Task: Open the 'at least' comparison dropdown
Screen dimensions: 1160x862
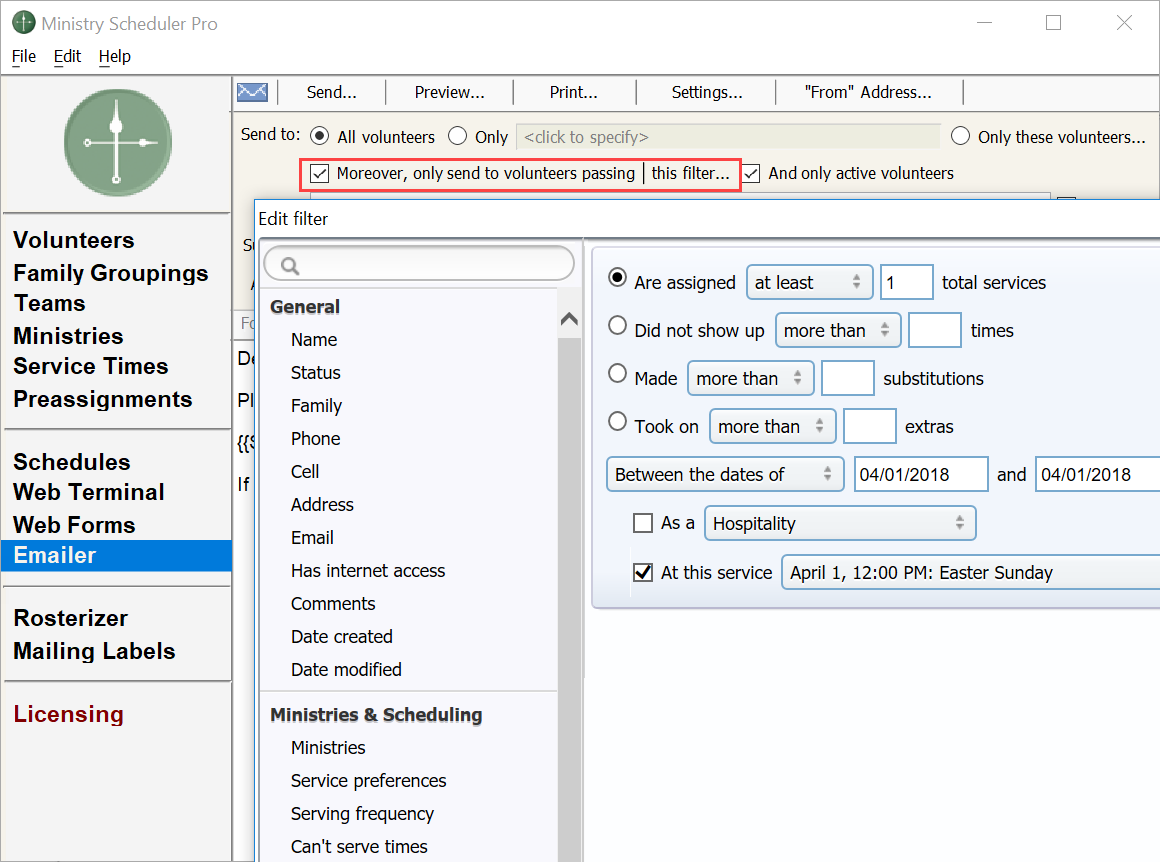Action: pos(809,283)
